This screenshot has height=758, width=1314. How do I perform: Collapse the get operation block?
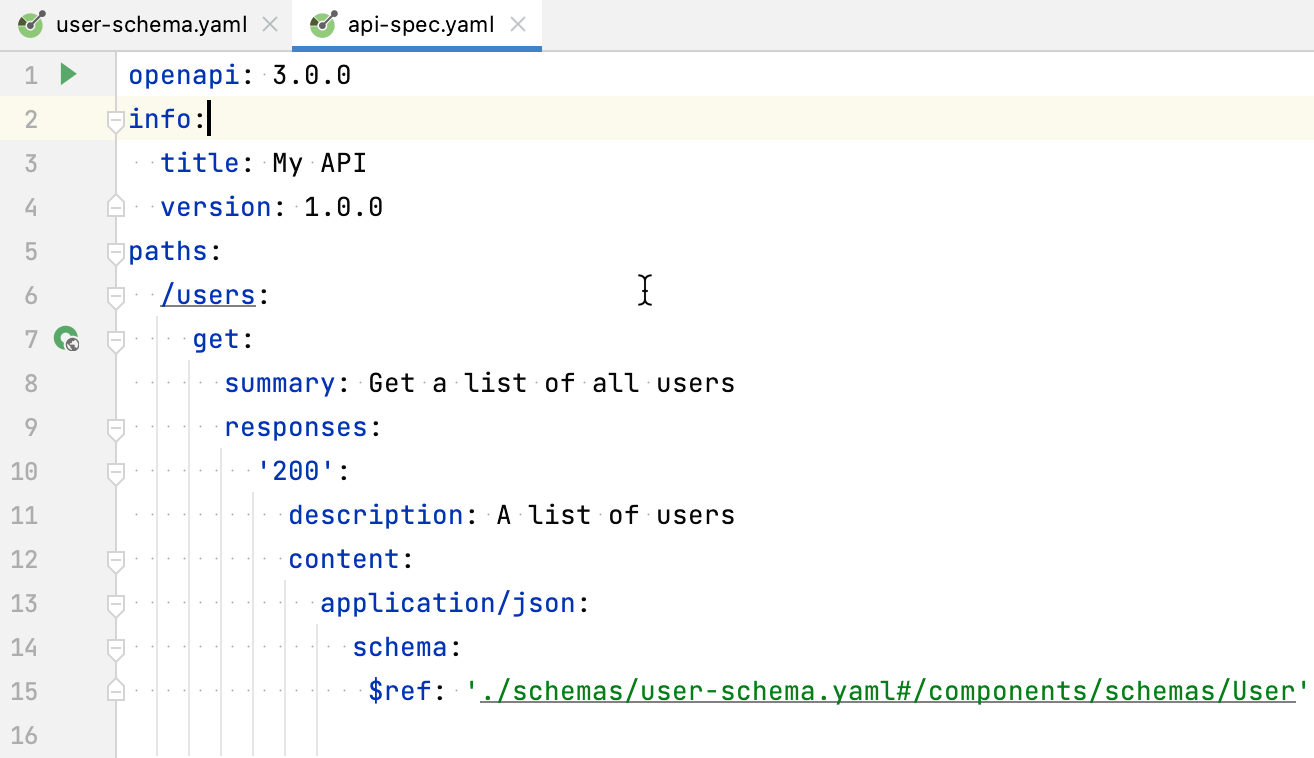[114, 339]
